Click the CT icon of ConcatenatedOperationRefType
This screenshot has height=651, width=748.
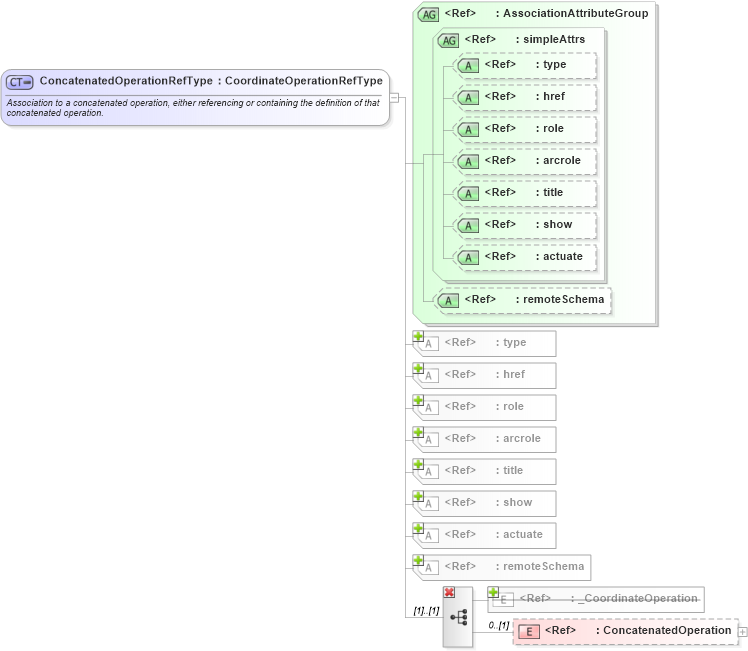click(x=20, y=82)
